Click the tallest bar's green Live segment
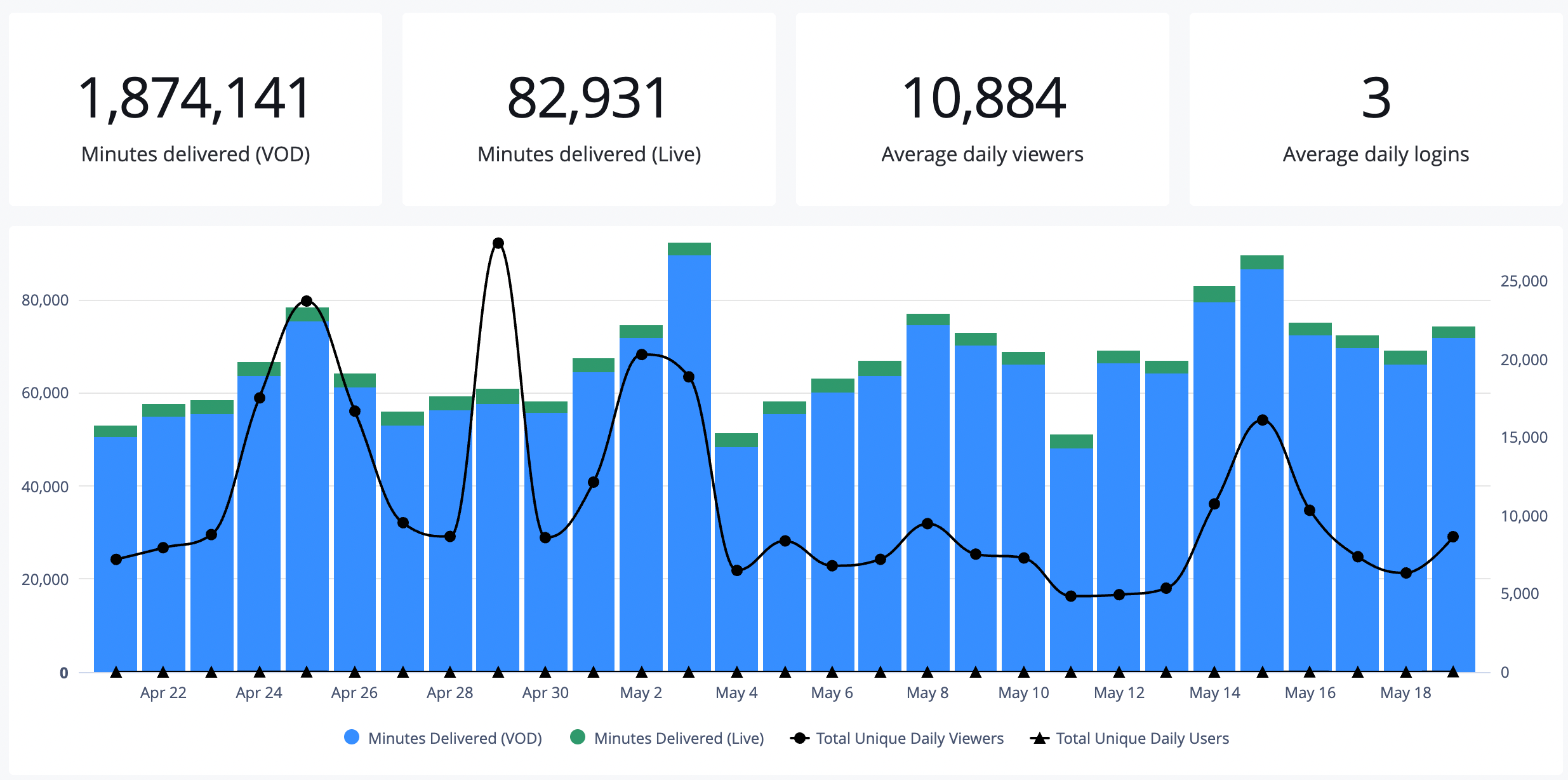Image resolution: width=1568 pixels, height=780 pixels. 689,249
